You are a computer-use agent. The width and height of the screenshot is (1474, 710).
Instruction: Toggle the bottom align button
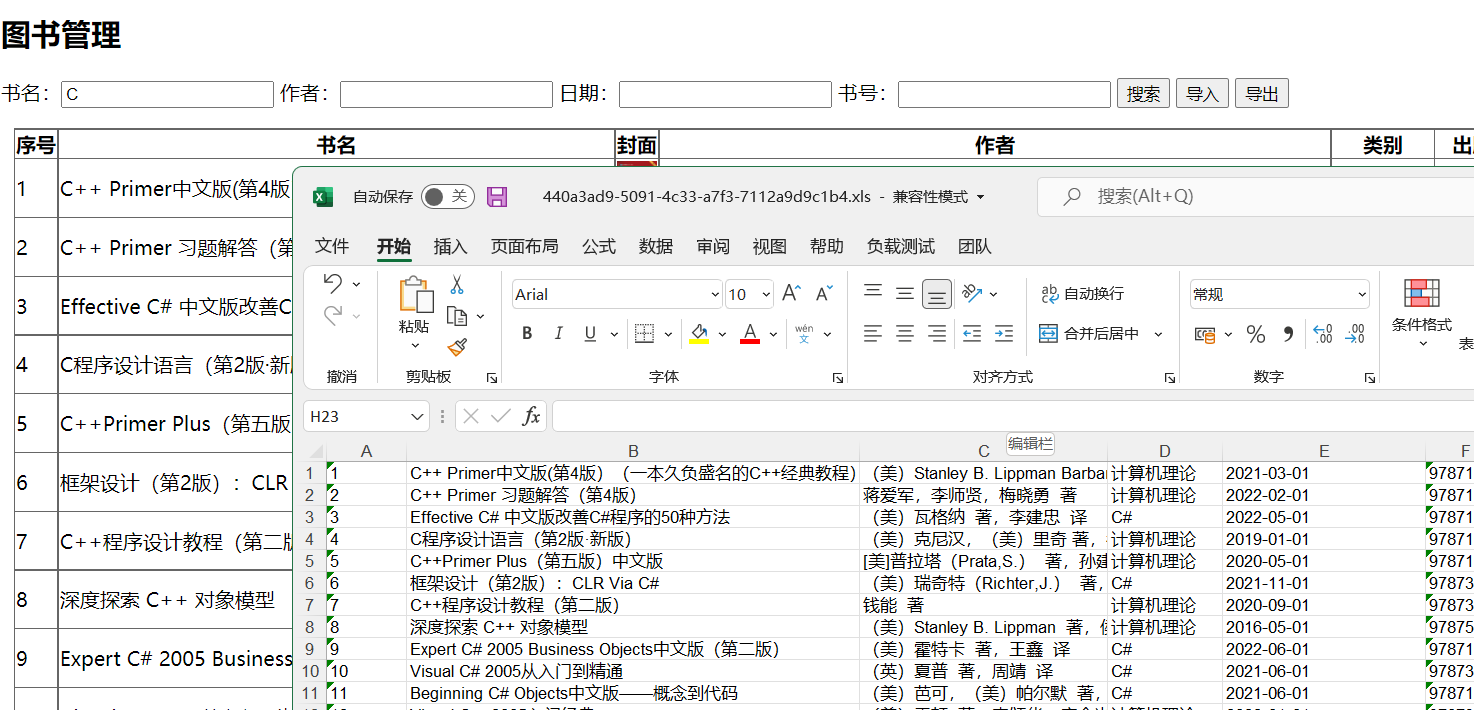click(x=937, y=293)
